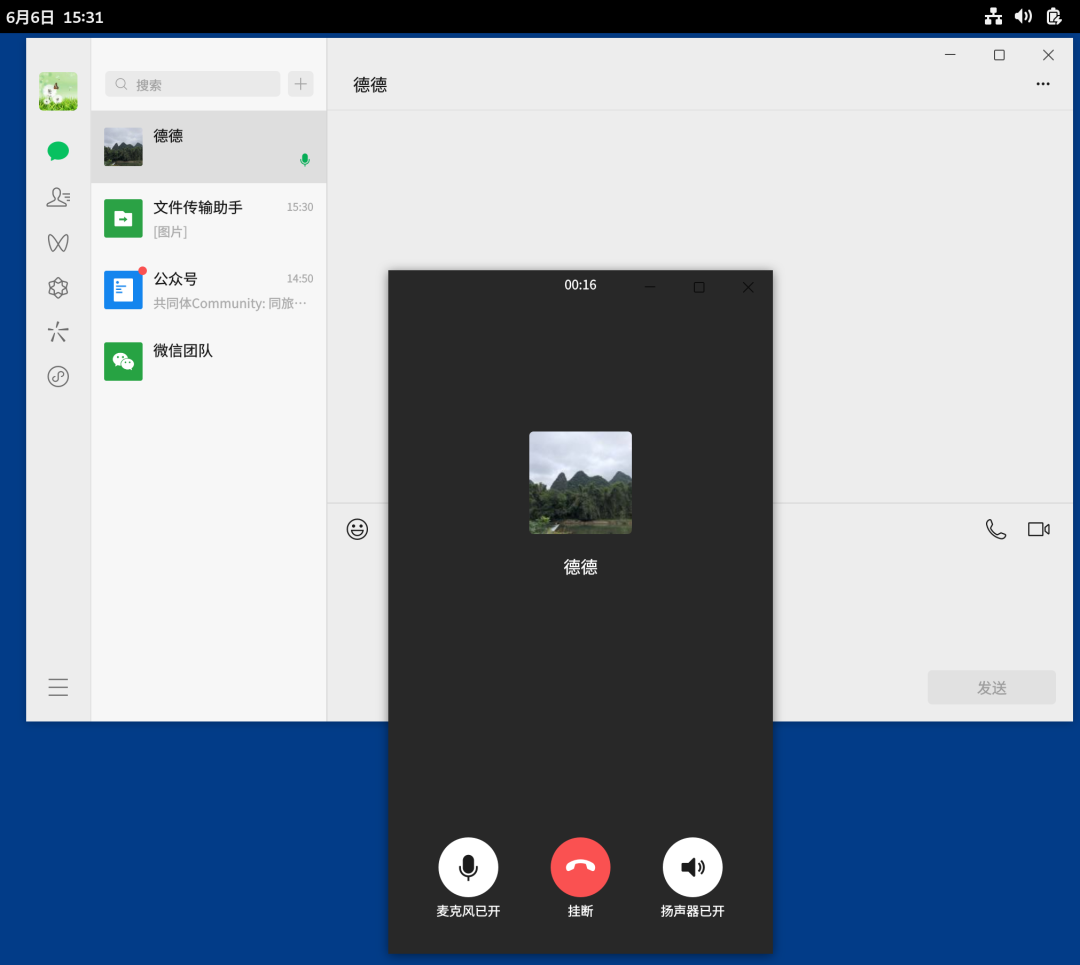The width and height of the screenshot is (1080, 965).
Task: Open the emoji picker in the message toolbar
Action: (357, 529)
